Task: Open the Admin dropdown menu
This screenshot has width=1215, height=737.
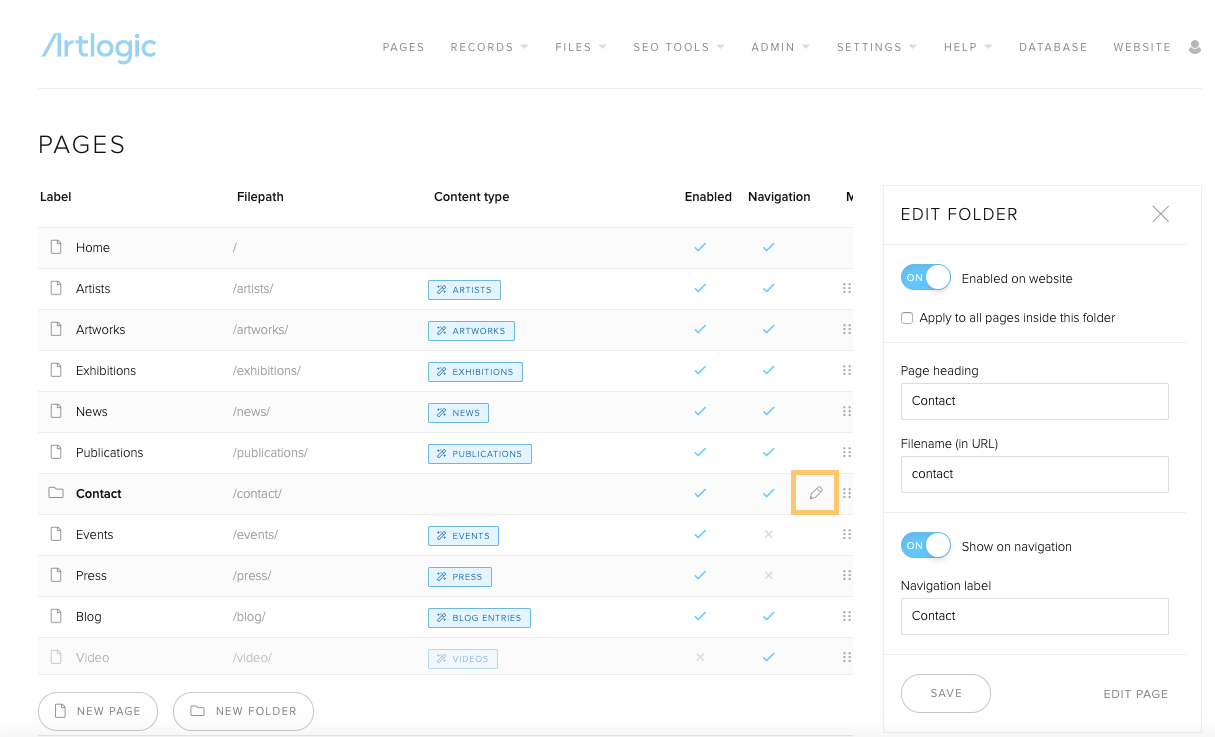Action: [x=780, y=47]
